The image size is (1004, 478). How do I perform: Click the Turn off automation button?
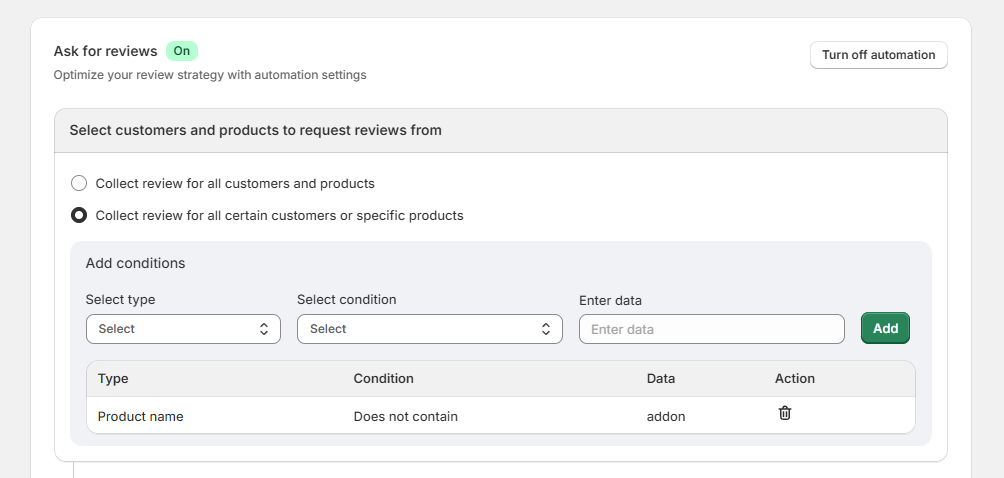pos(878,55)
